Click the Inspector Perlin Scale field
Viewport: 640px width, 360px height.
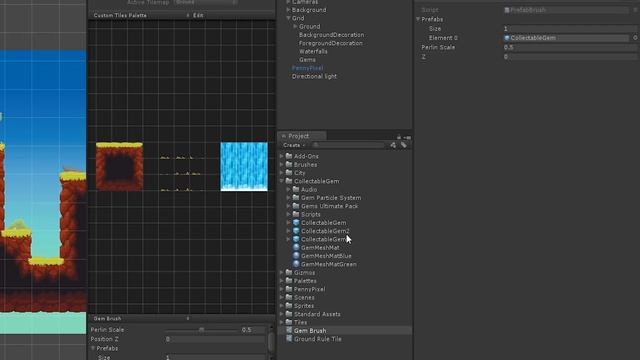click(x=571, y=47)
